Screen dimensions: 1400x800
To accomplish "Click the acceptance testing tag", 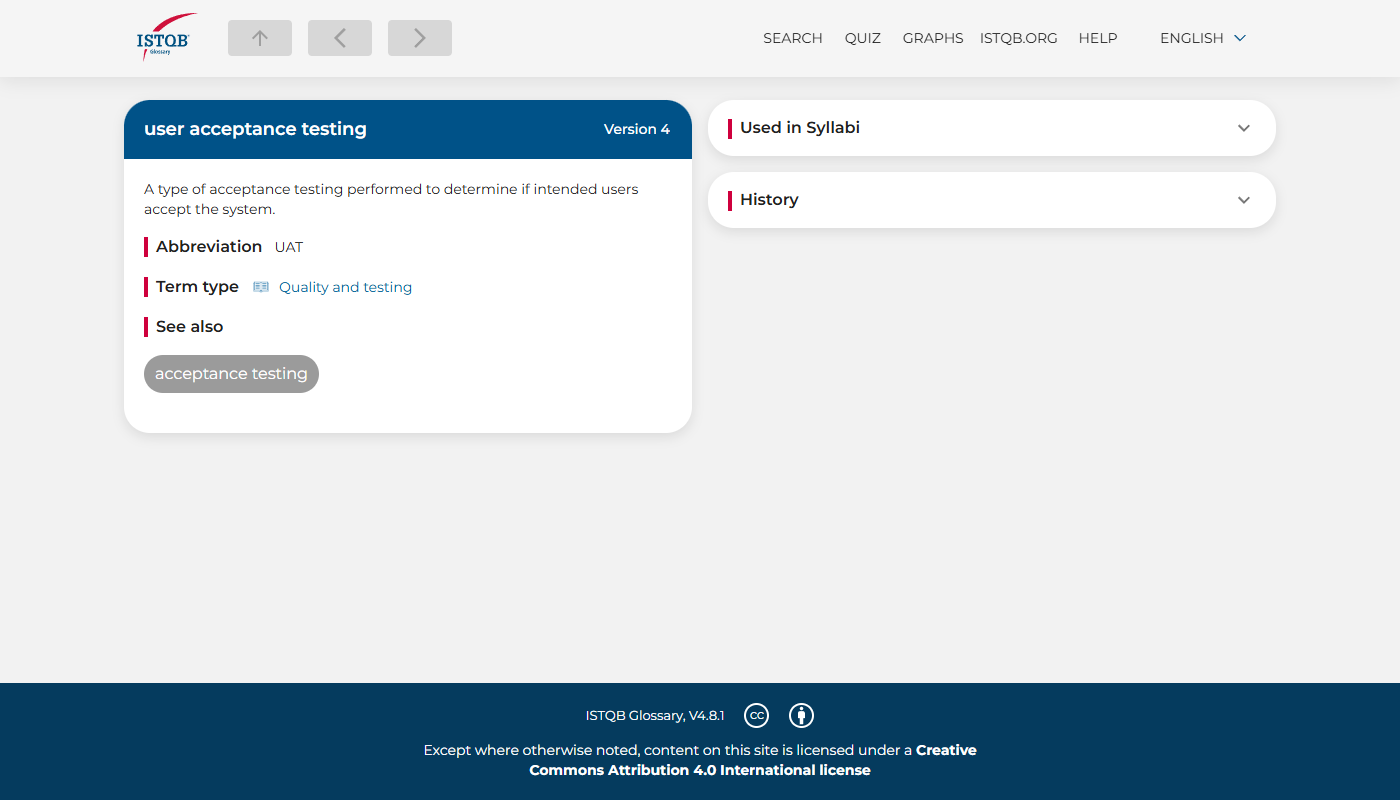I will pyautogui.click(x=231, y=374).
